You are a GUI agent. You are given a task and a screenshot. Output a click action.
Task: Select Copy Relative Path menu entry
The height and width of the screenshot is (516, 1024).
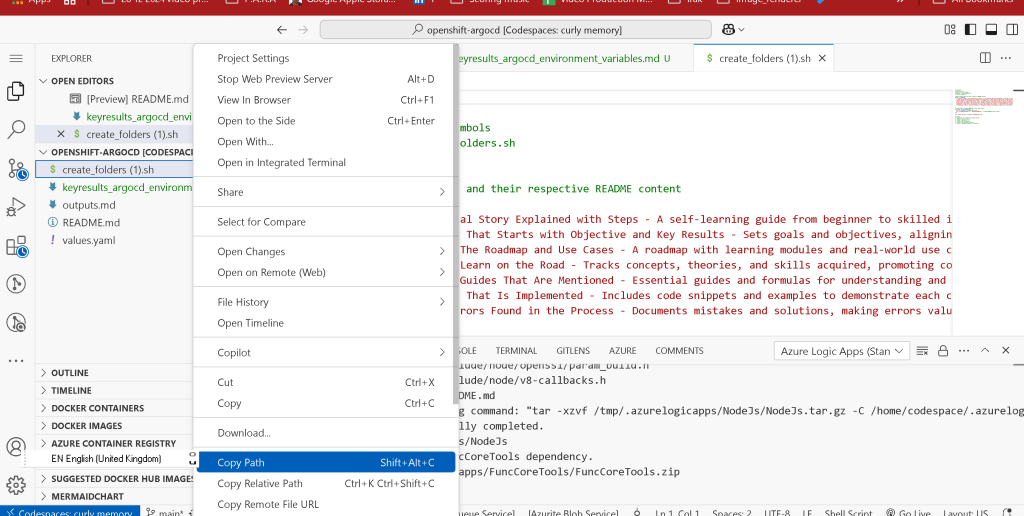pyautogui.click(x=324, y=484)
